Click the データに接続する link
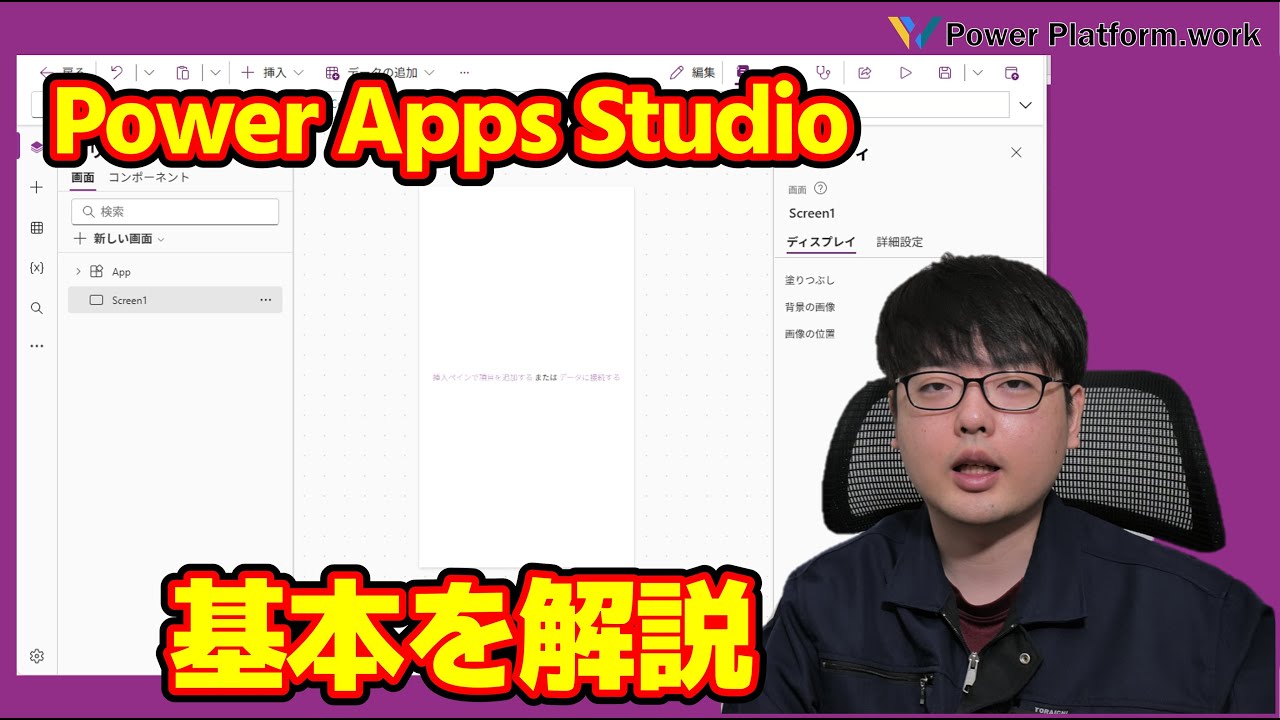 pos(590,378)
